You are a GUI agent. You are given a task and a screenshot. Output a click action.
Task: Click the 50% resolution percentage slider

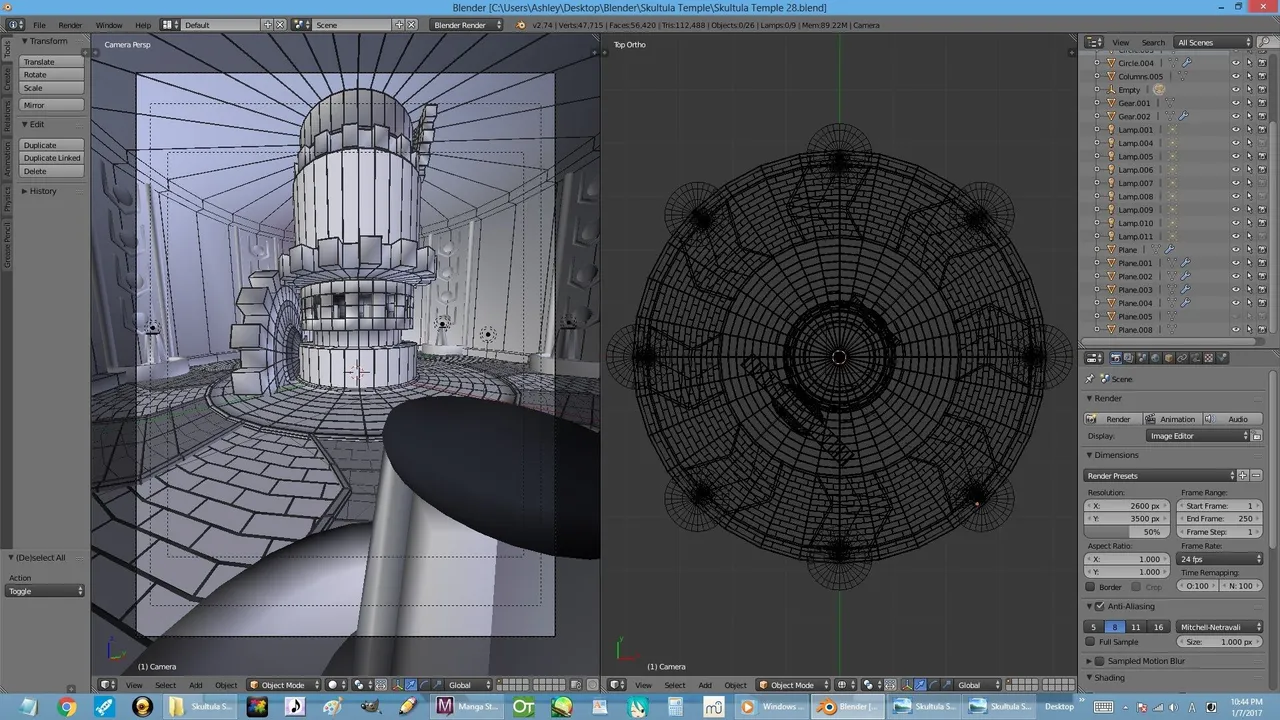[x=1129, y=532]
